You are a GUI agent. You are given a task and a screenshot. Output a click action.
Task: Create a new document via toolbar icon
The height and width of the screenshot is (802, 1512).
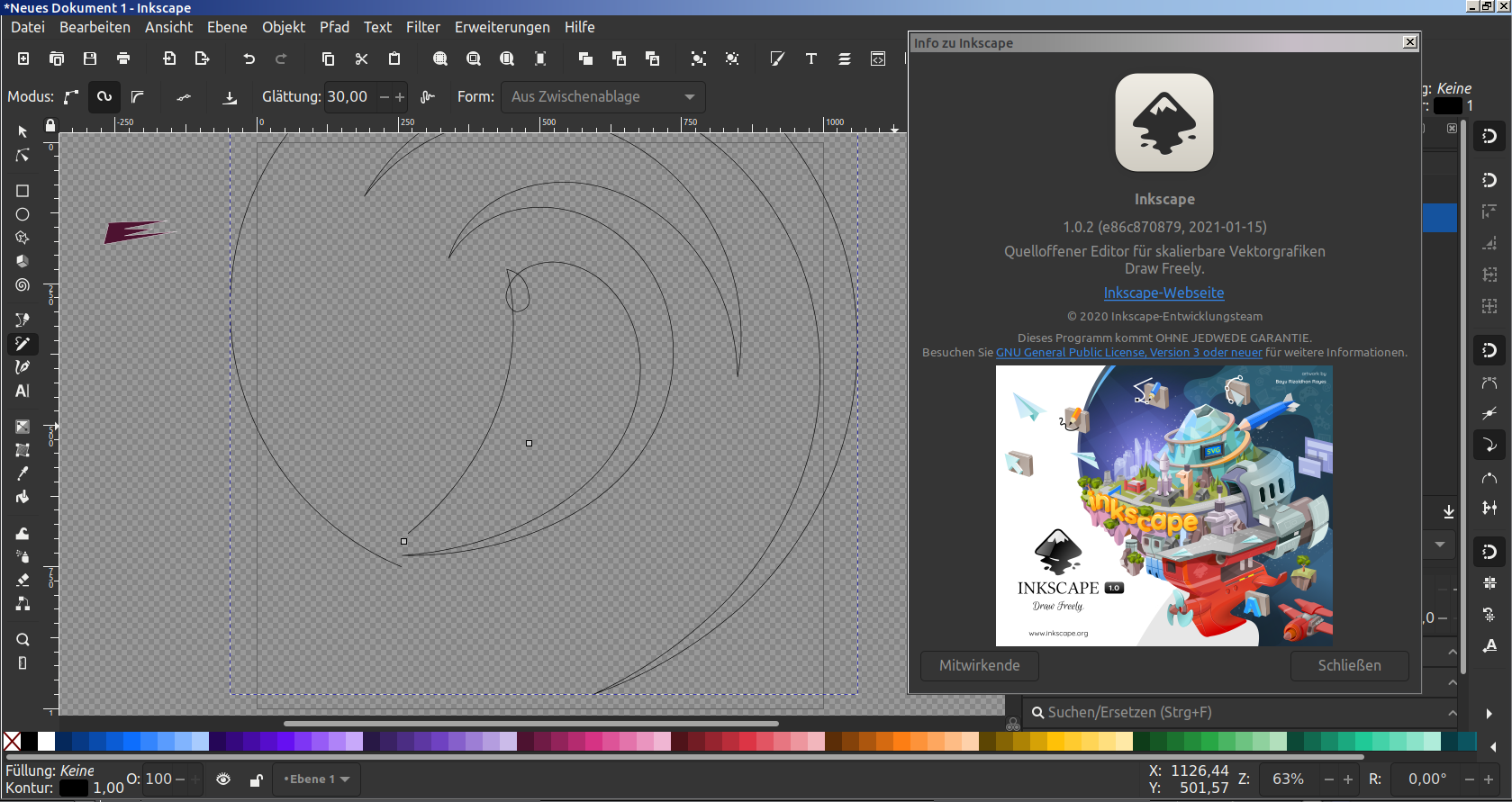pos(23,59)
